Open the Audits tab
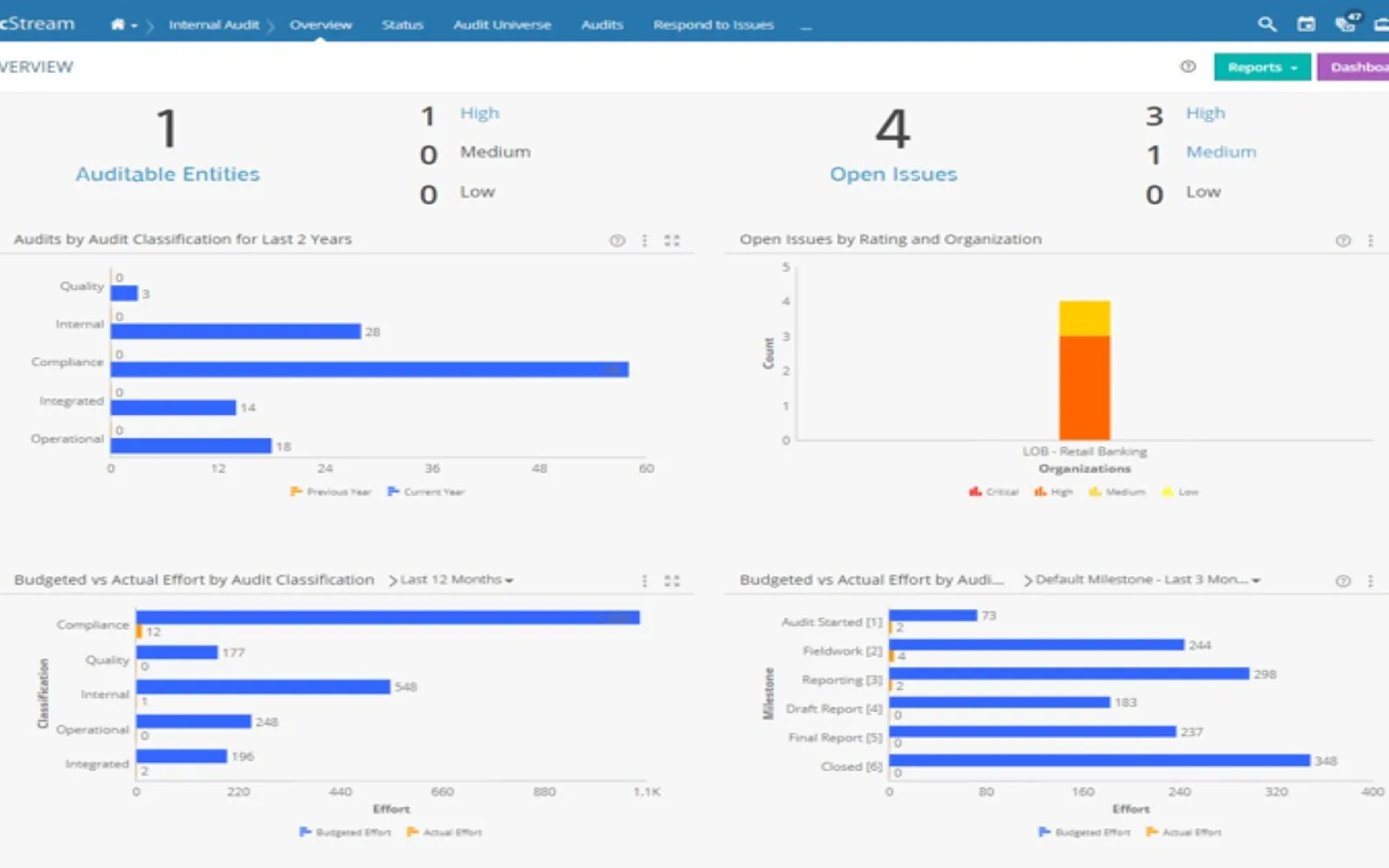Image resolution: width=1389 pixels, height=868 pixels. pos(602,25)
